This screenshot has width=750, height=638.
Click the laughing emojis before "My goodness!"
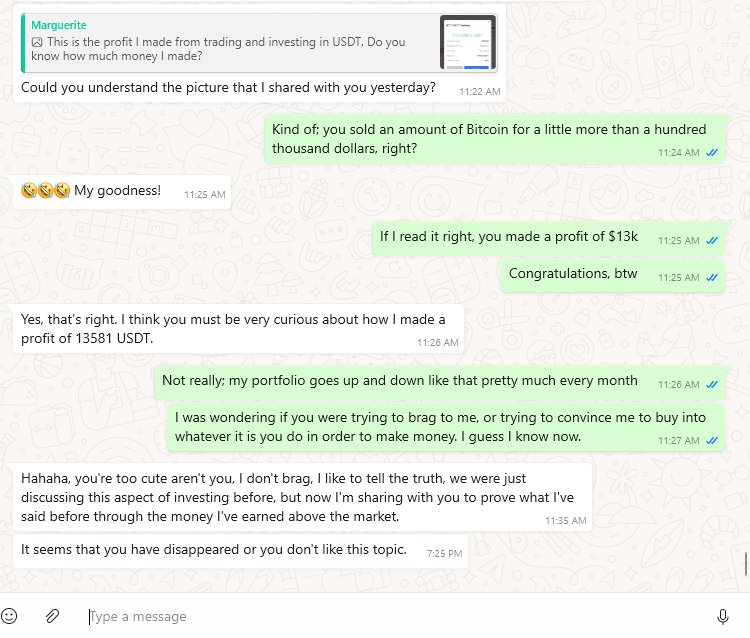click(45, 191)
